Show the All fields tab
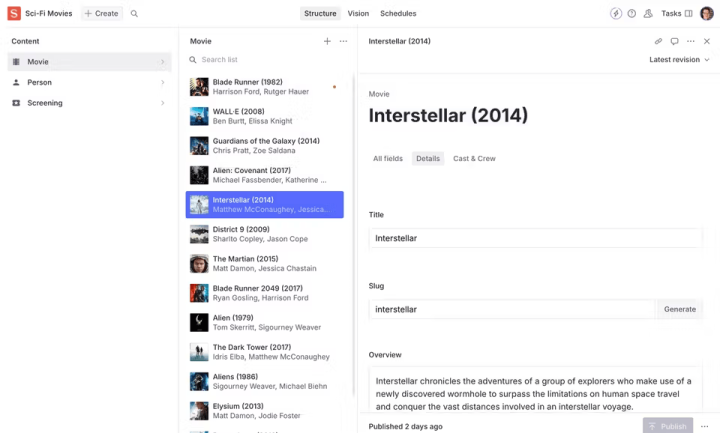Screen dimensions: 720x433 [388, 158]
